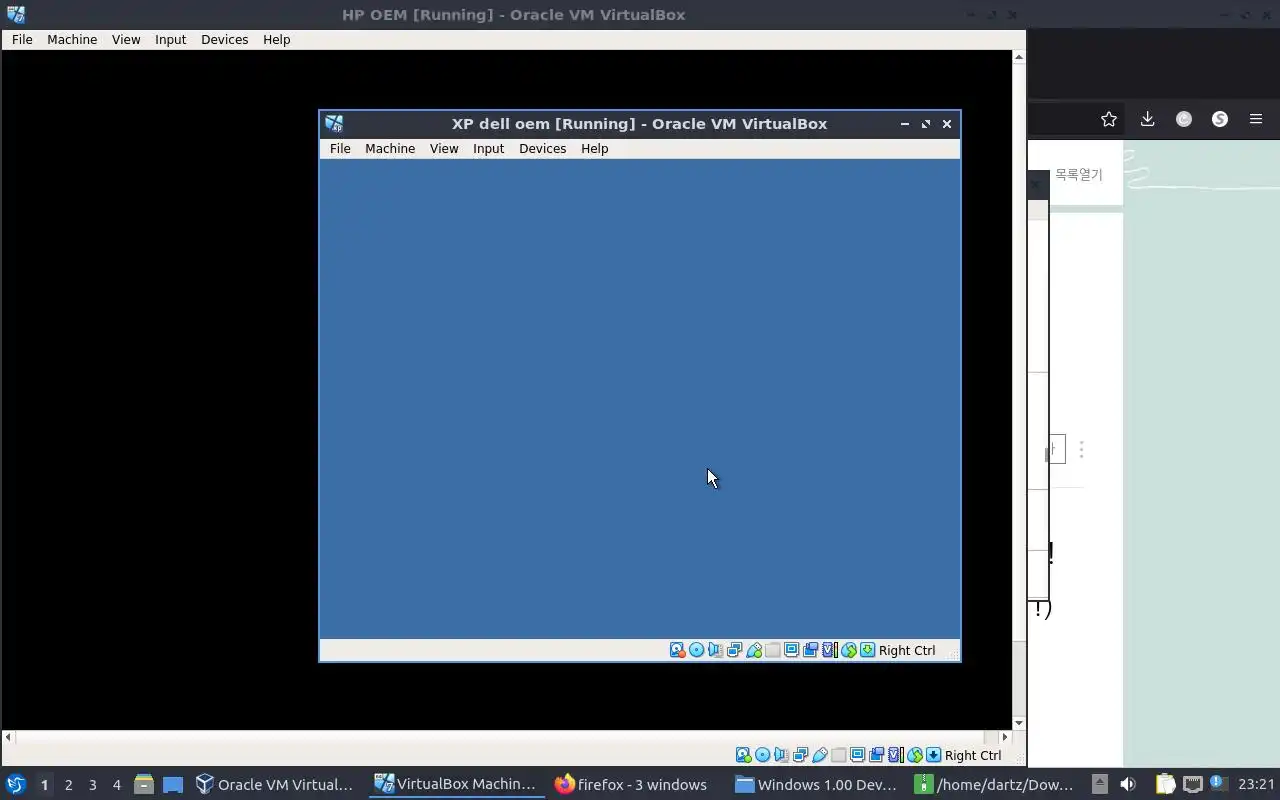Image resolution: width=1280 pixels, height=800 pixels.
Task: Open Oracle VM VirtualBox taskbar entry
Action: pos(275,785)
